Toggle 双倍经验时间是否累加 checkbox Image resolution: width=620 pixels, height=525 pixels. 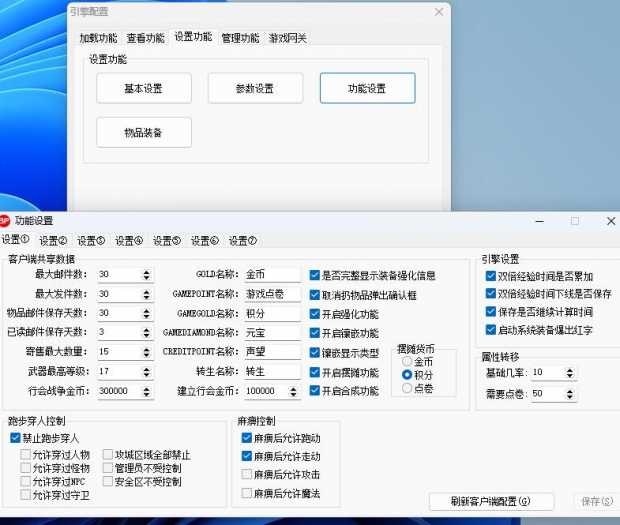coord(490,277)
